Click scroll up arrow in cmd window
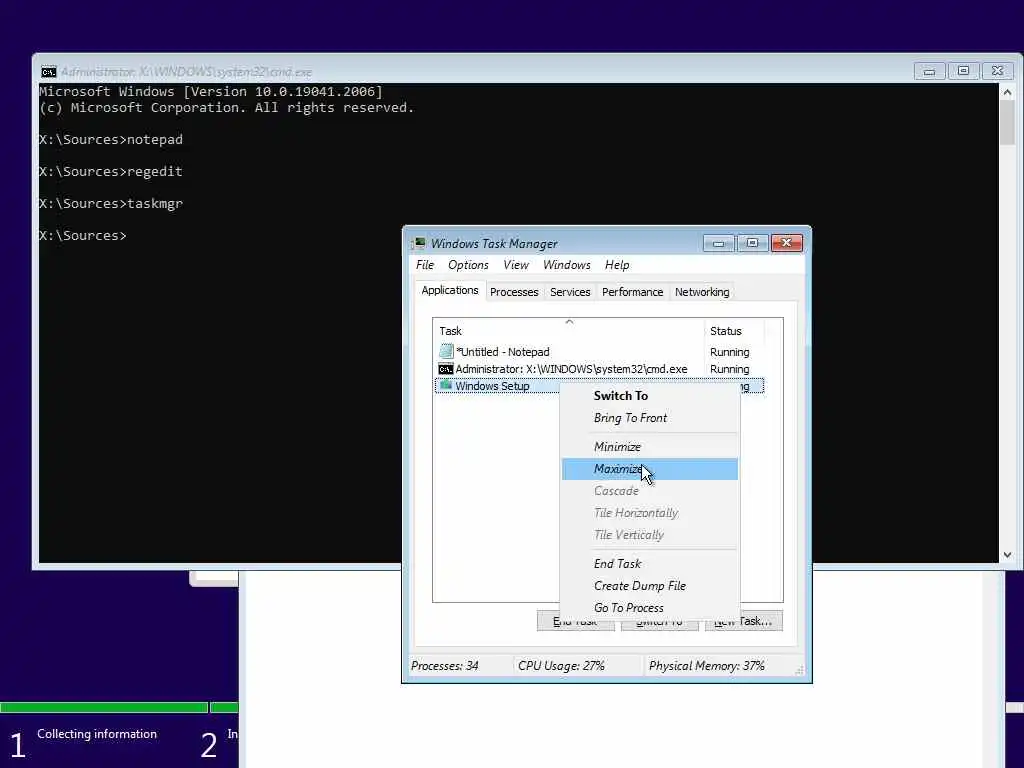Viewport: 1024px width, 768px height. click(x=1007, y=93)
